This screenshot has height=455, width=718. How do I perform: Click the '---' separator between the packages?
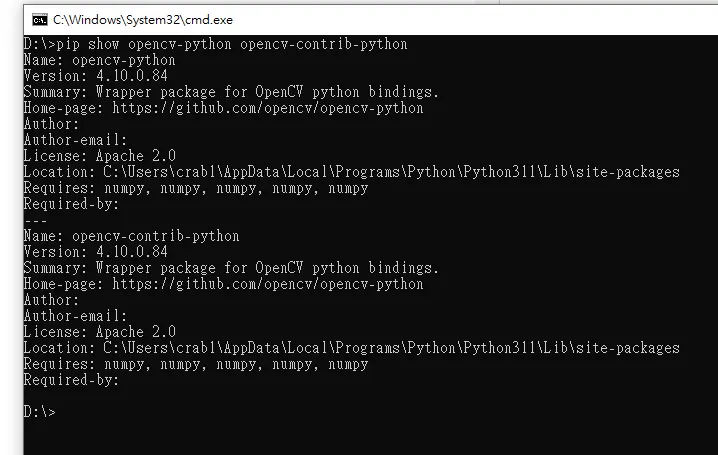point(35,220)
